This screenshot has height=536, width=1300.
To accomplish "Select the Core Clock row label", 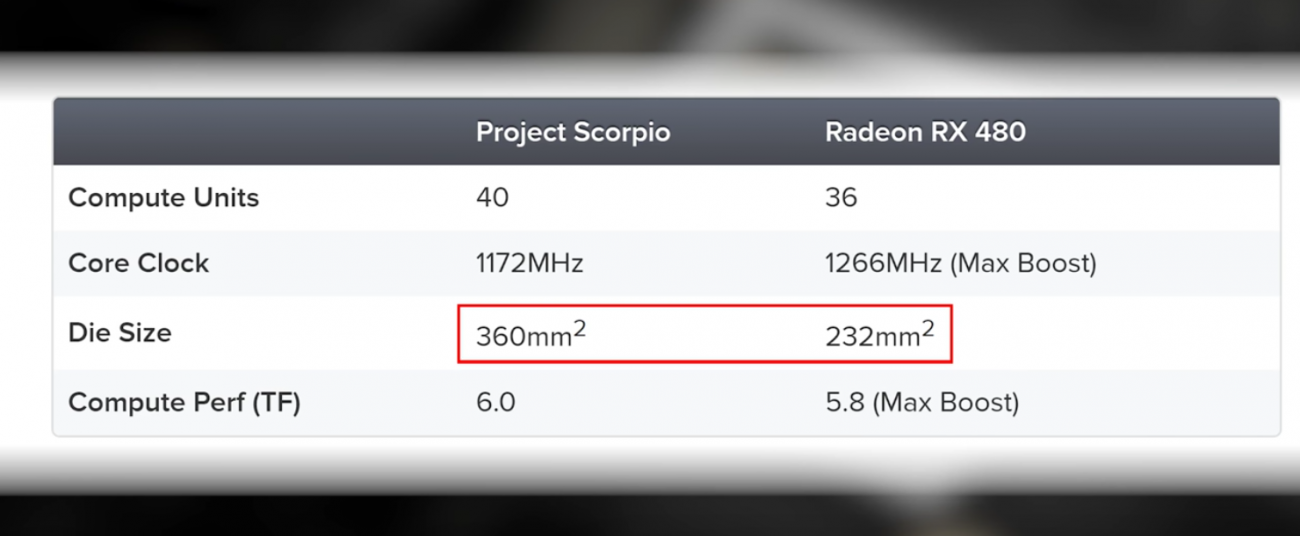I will click(138, 264).
